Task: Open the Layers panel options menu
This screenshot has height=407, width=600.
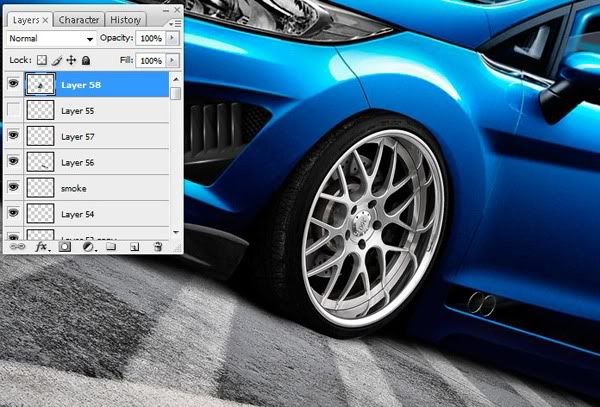Action: point(175,24)
